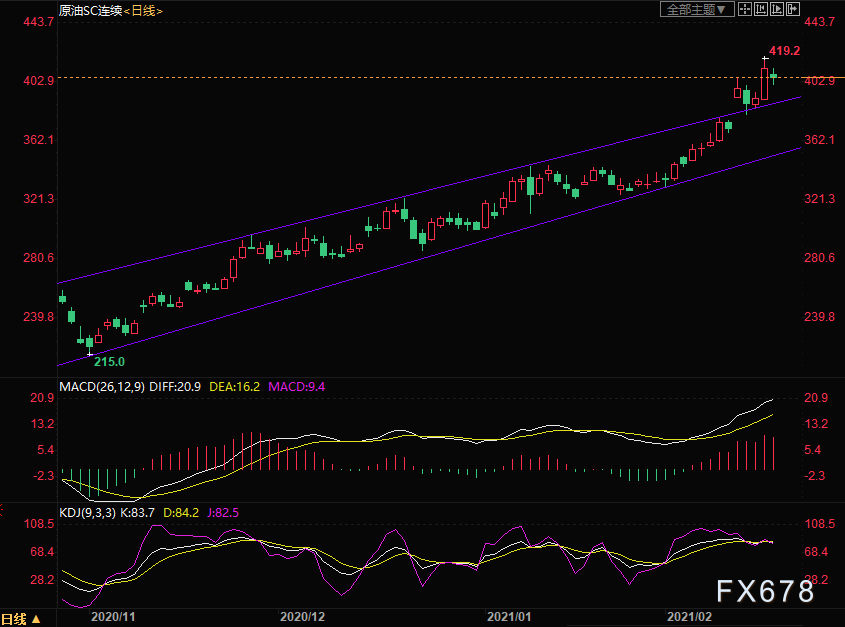Open the 全部主题 theme dropdown
The height and width of the screenshot is (627, 845).
point(697,9)
